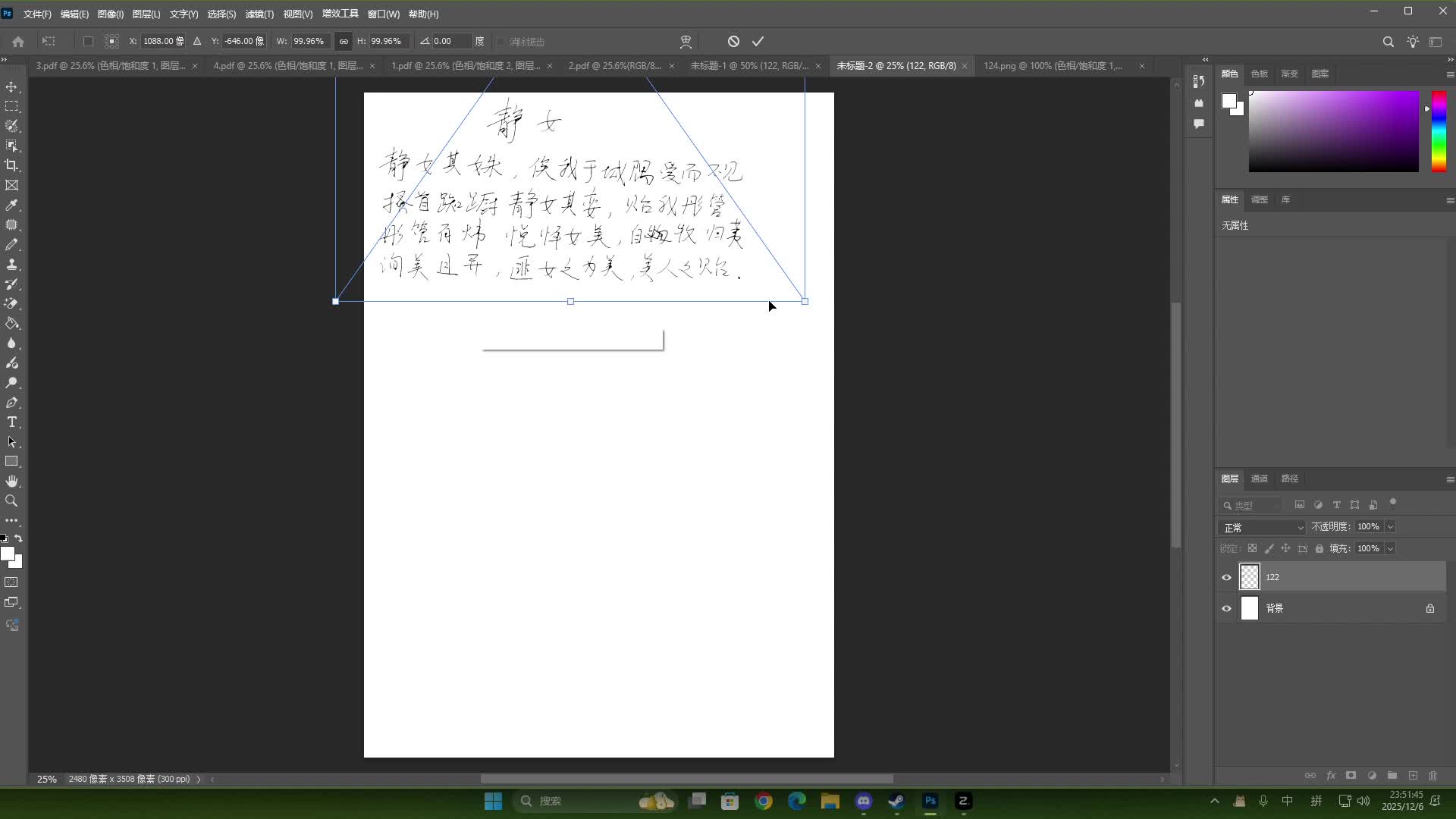This screenshot has height=819, width=1456.
Task: Select the Eyedropper tool
Action: tap(12, 206)
